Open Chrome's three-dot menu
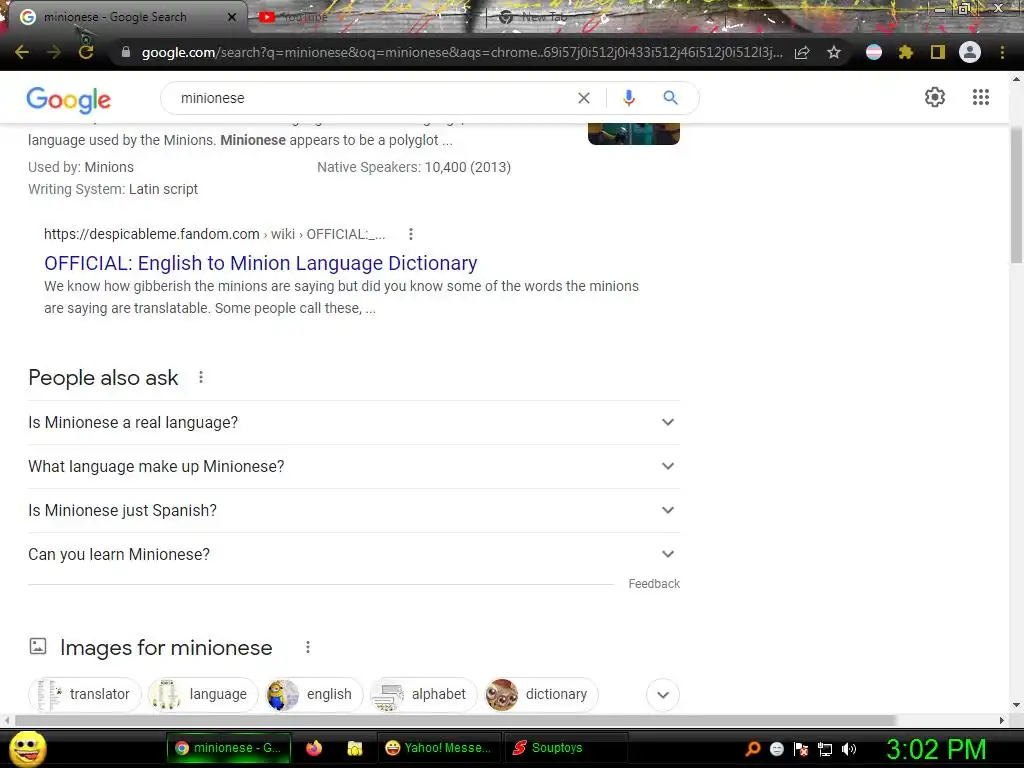Viewport: 1024px width, 768px height. 1002,52
